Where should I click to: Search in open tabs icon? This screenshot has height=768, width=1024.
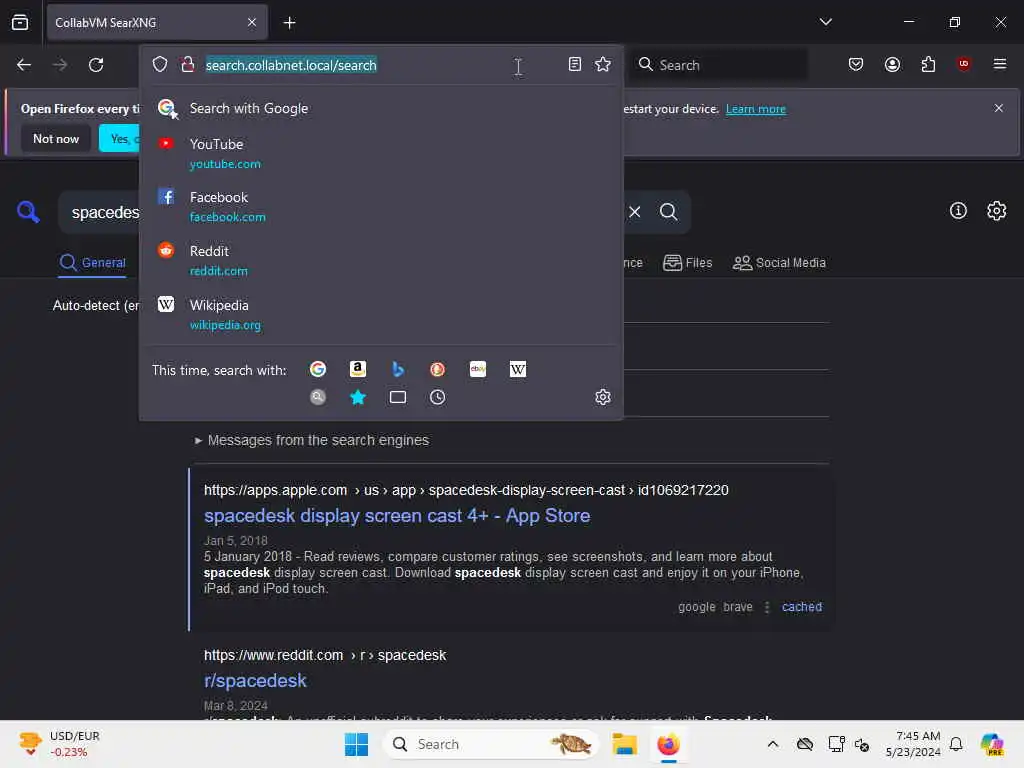click(x=398, y=397)
